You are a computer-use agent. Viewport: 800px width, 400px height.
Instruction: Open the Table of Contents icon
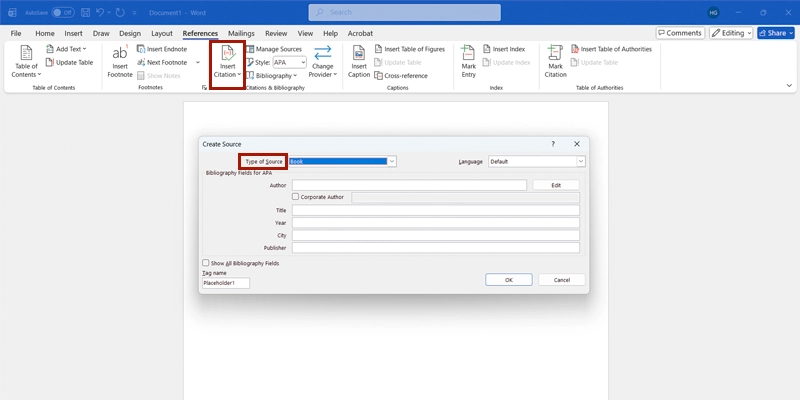(26, 54)
